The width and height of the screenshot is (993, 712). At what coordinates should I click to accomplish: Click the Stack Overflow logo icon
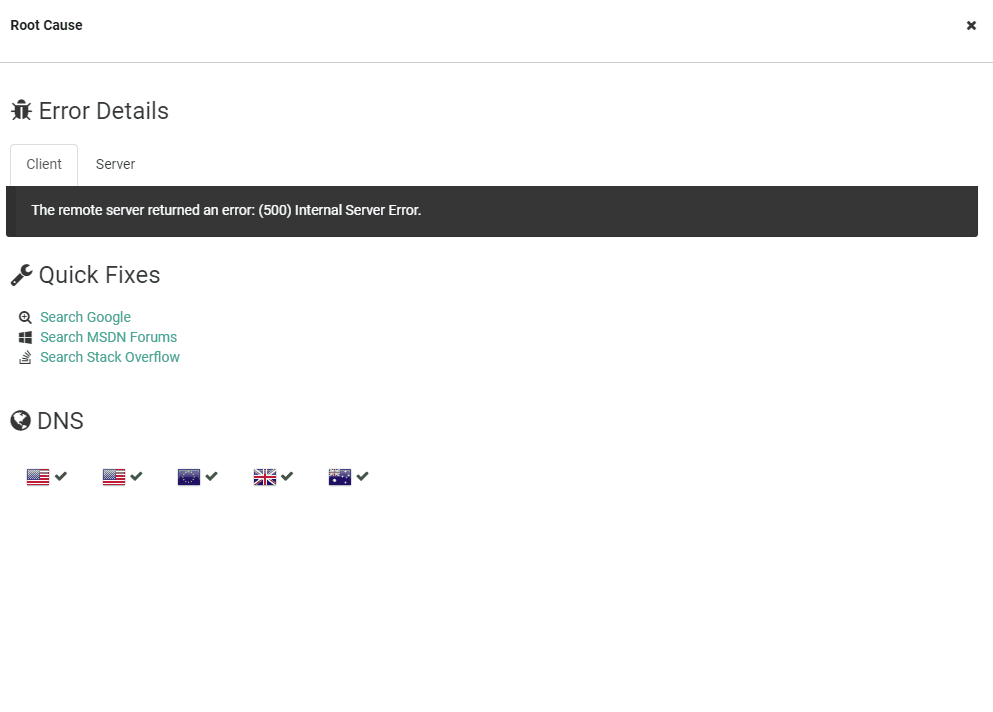pyautogui.click(x=26, y=357)
